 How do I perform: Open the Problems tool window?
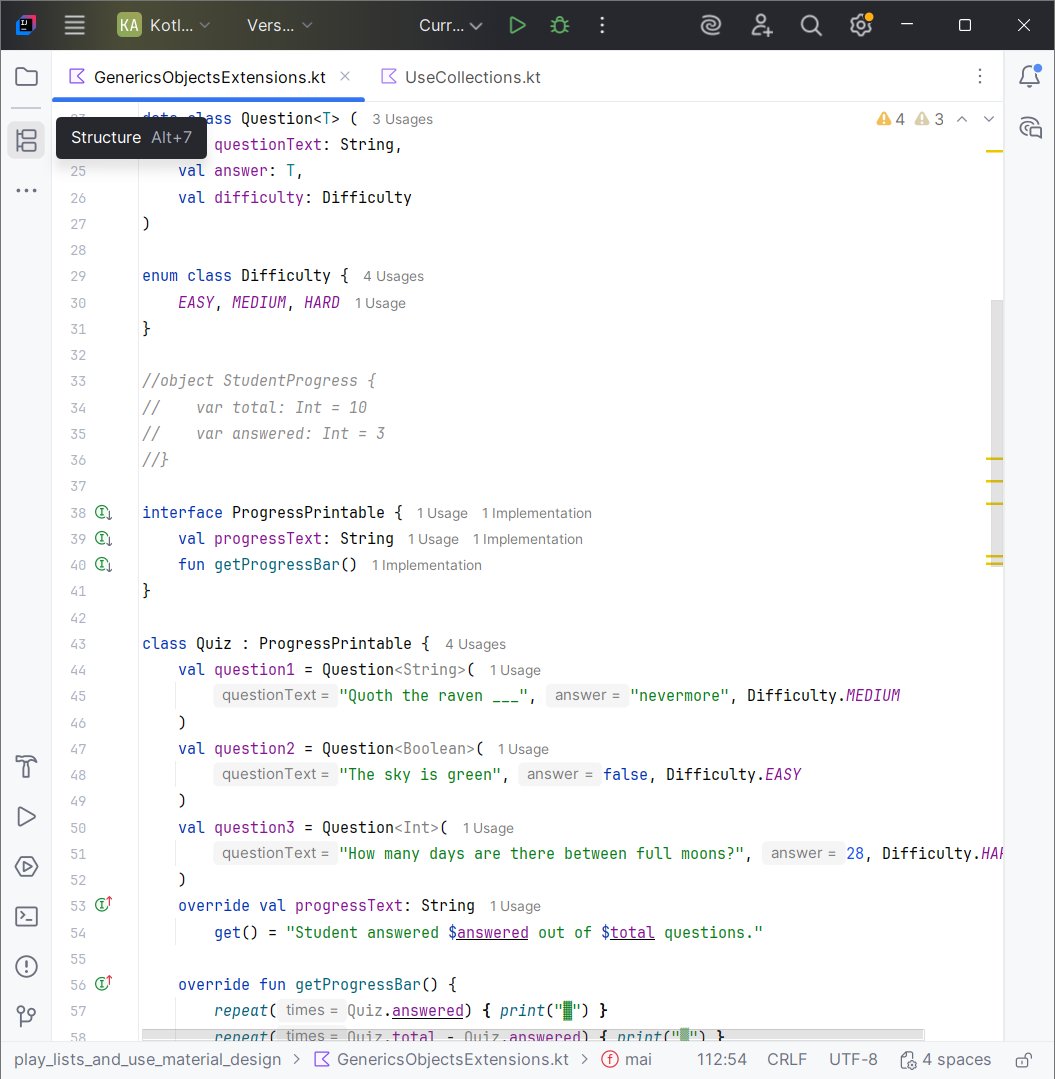pyautogui.click(x=26, y=966)
